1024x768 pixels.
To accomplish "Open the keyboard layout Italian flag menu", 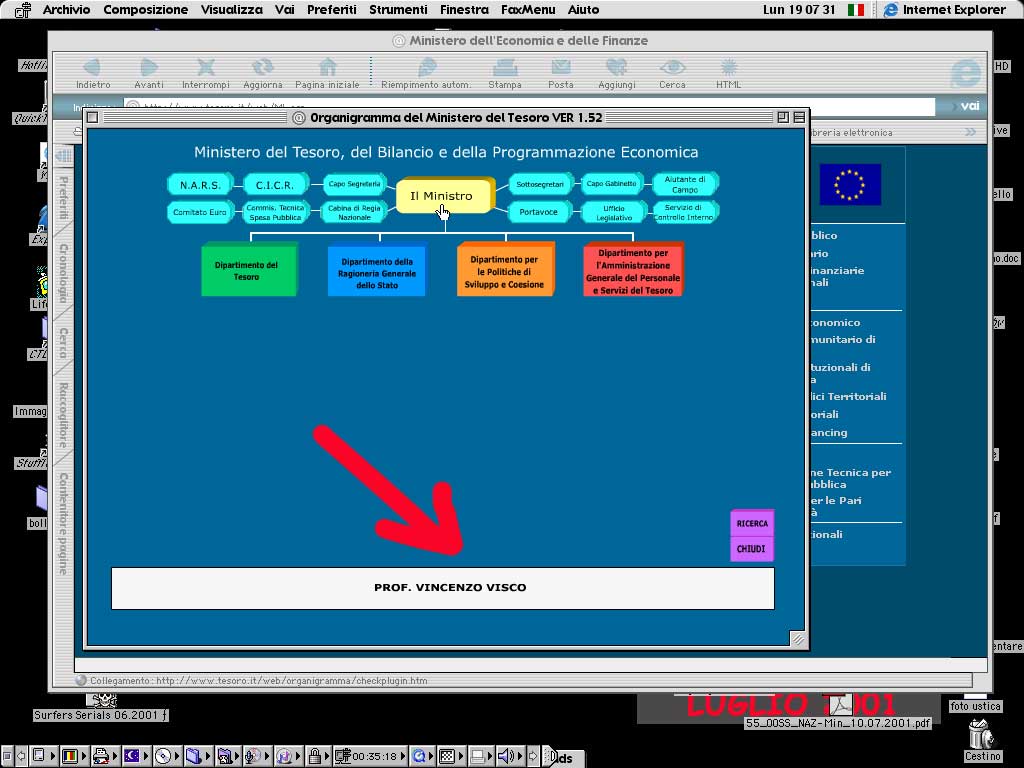I will tap(856, 10).
